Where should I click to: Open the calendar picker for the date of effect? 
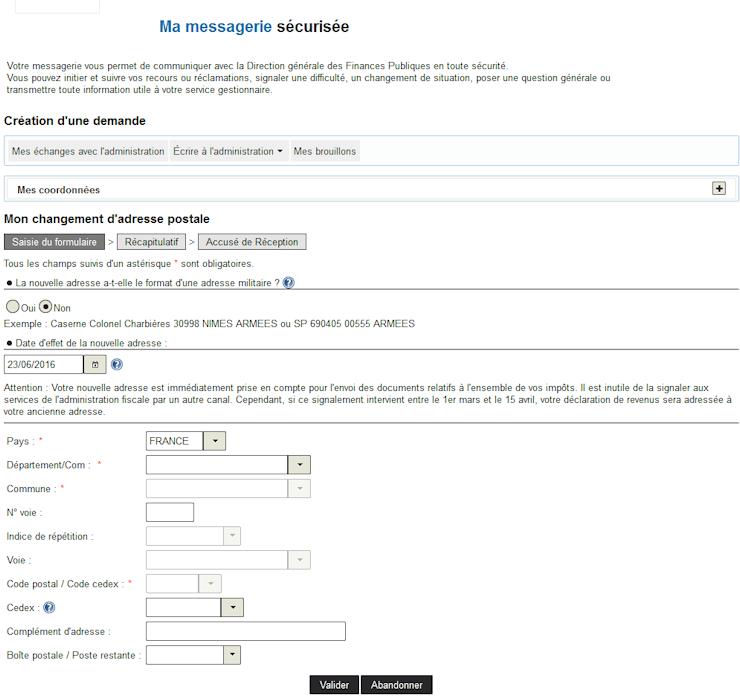pos(95,364)
